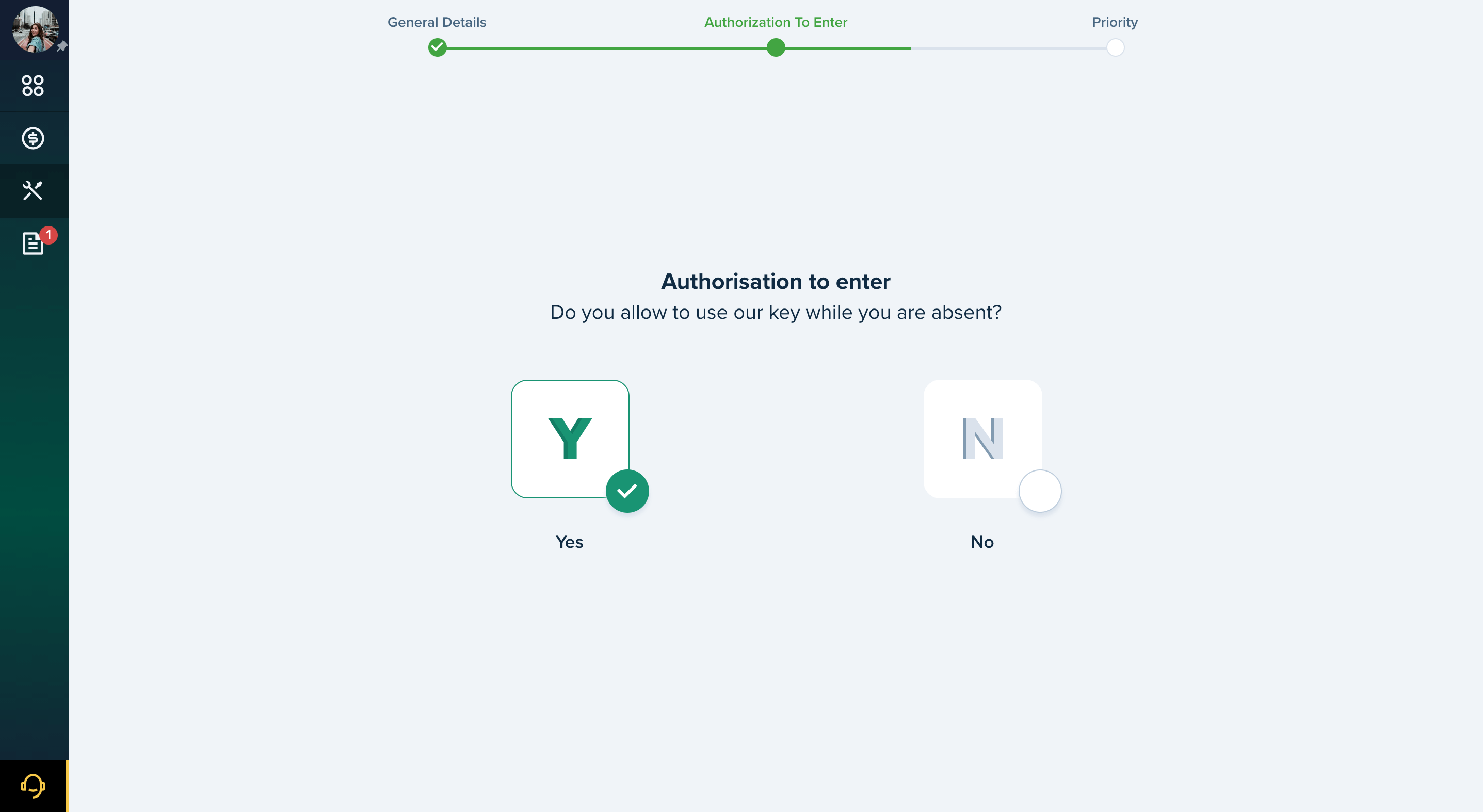Viewport: 1483px width, 812px height.
Task: Choose the N card option
Action: [x=982, y=439]
